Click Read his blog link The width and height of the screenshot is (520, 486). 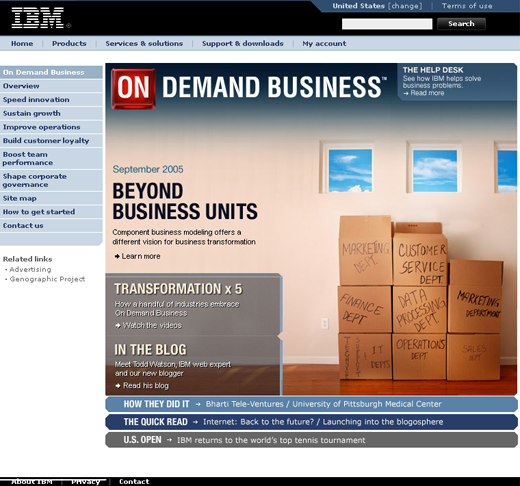click(142, 386)
